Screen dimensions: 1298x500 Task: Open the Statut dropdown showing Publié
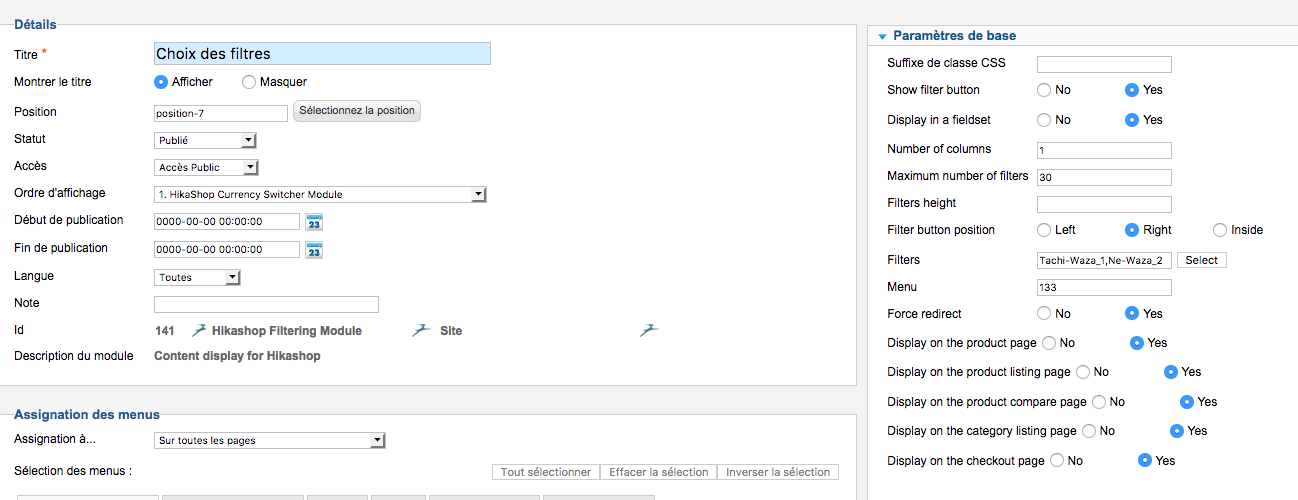pos(206,141)
